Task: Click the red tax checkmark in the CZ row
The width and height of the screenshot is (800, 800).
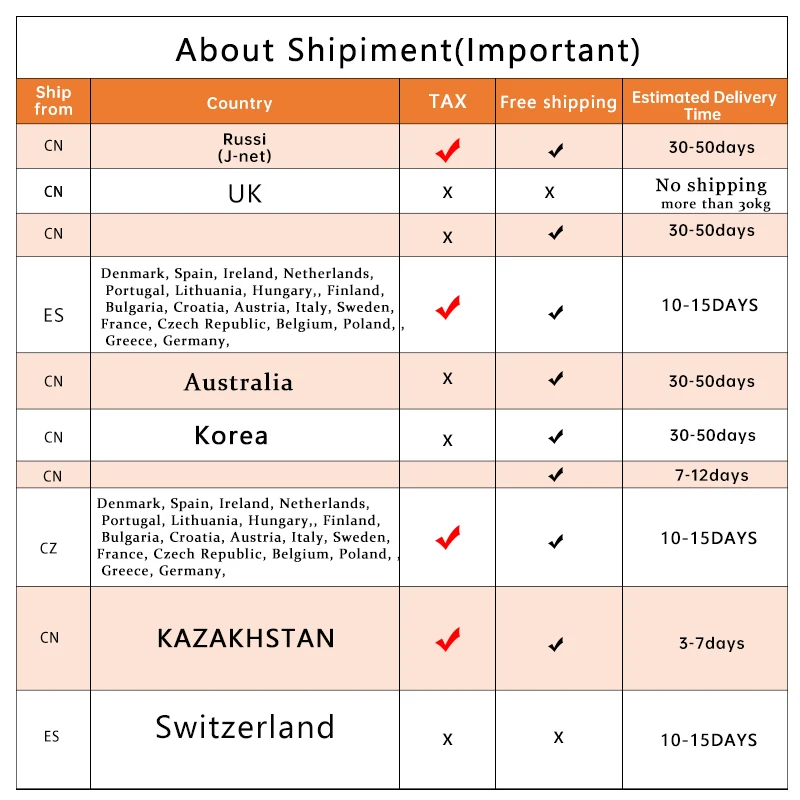Action: coord(448,537)
